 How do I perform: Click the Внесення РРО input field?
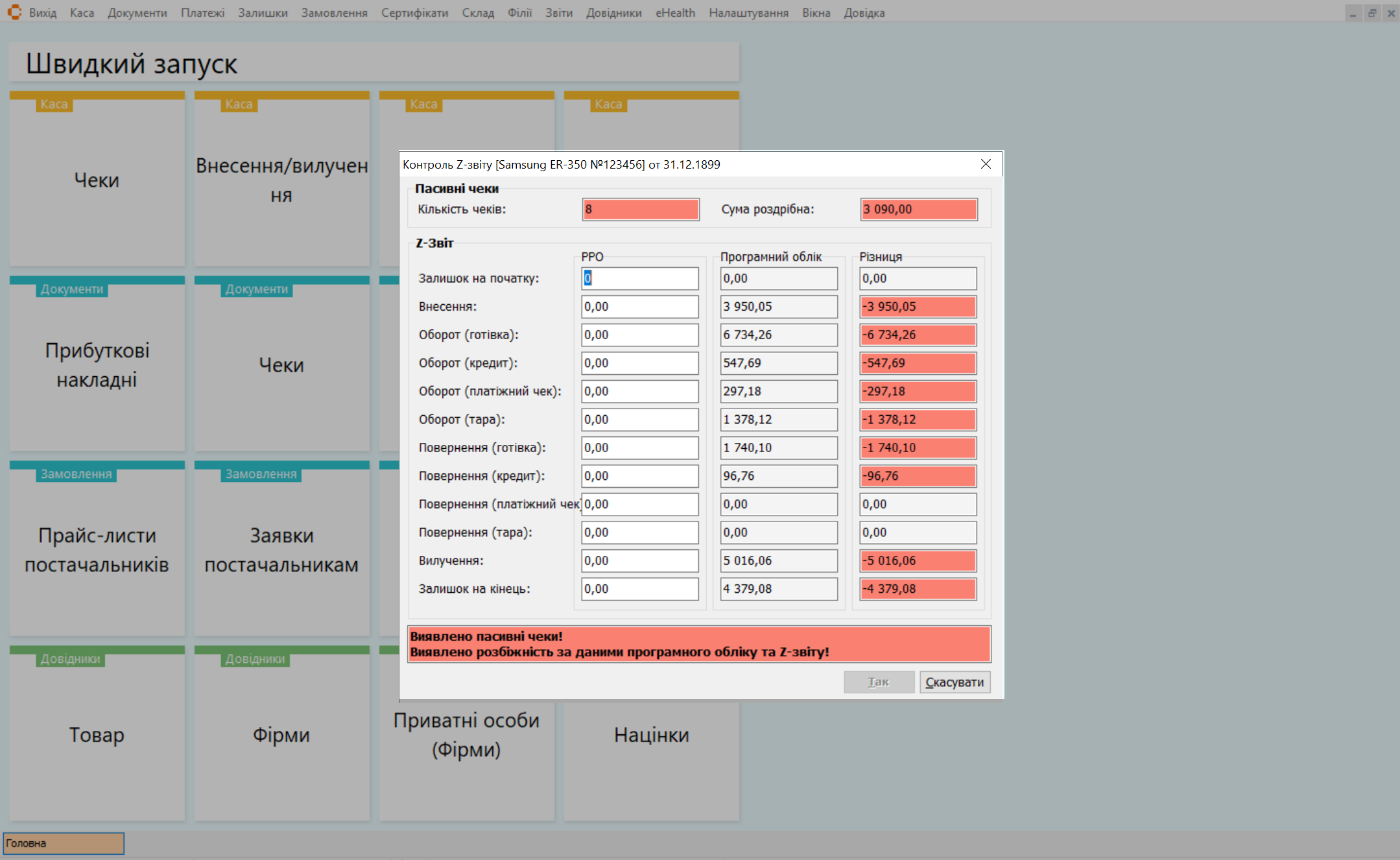coord(639,307)
